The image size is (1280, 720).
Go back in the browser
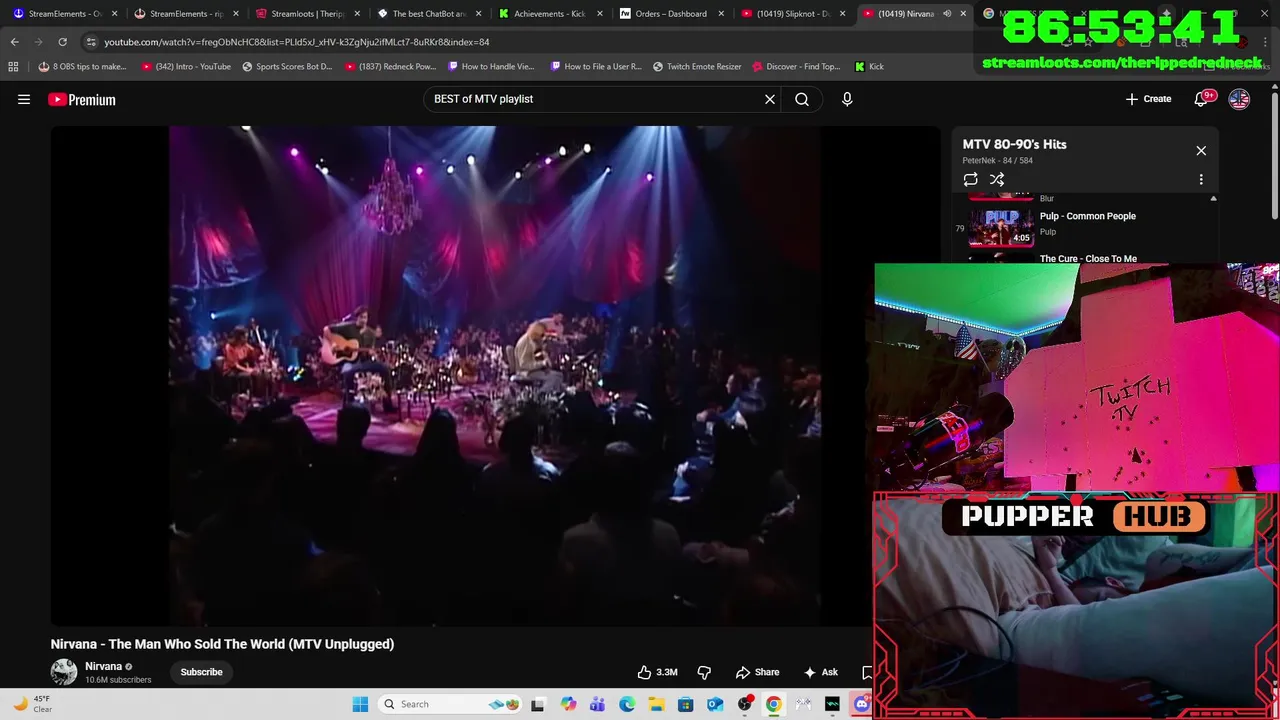click(14, 42)
